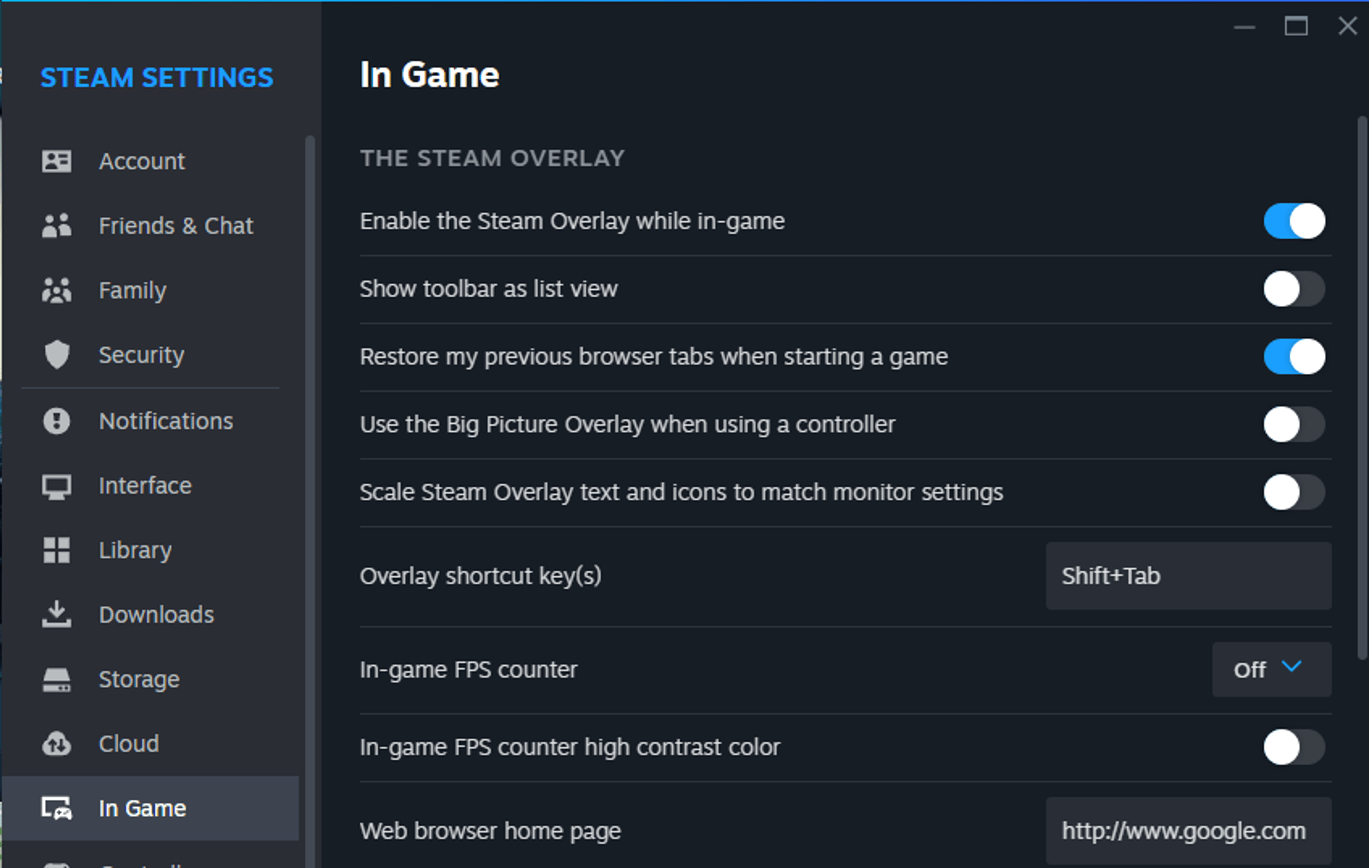Turn on Big Picture Overlay for controllers
The image size is (1369, 868).
tap(1293, 424)
